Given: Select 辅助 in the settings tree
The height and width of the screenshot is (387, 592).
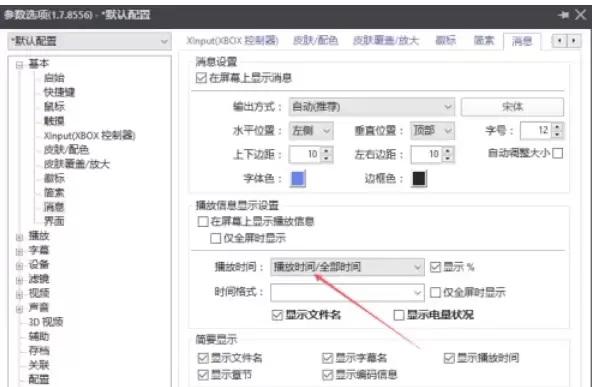Looking at the screenshot, I should tap(39, 336).
